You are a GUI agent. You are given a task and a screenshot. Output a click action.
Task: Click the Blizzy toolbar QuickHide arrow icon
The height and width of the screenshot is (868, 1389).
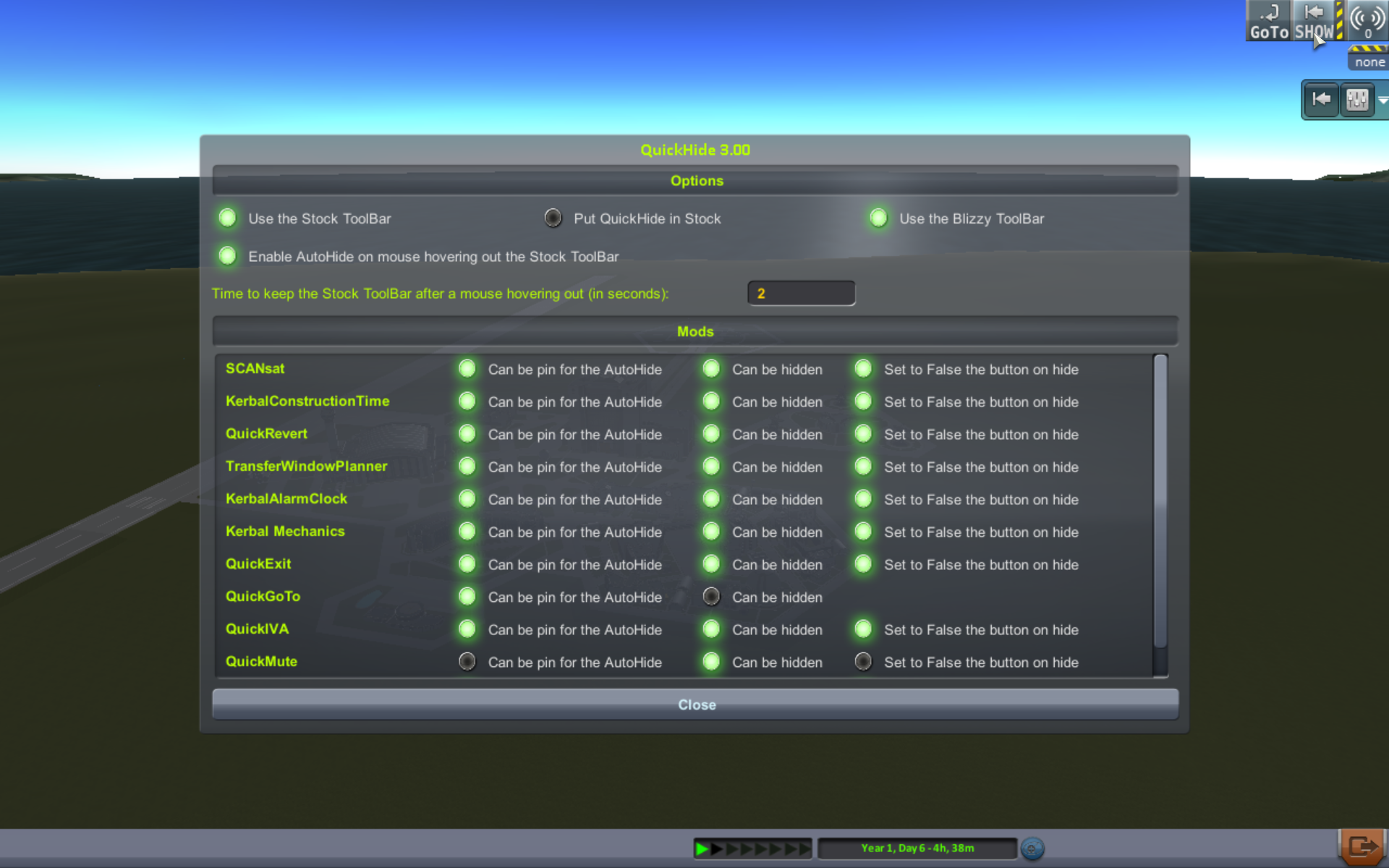[x=1321, y=99]
